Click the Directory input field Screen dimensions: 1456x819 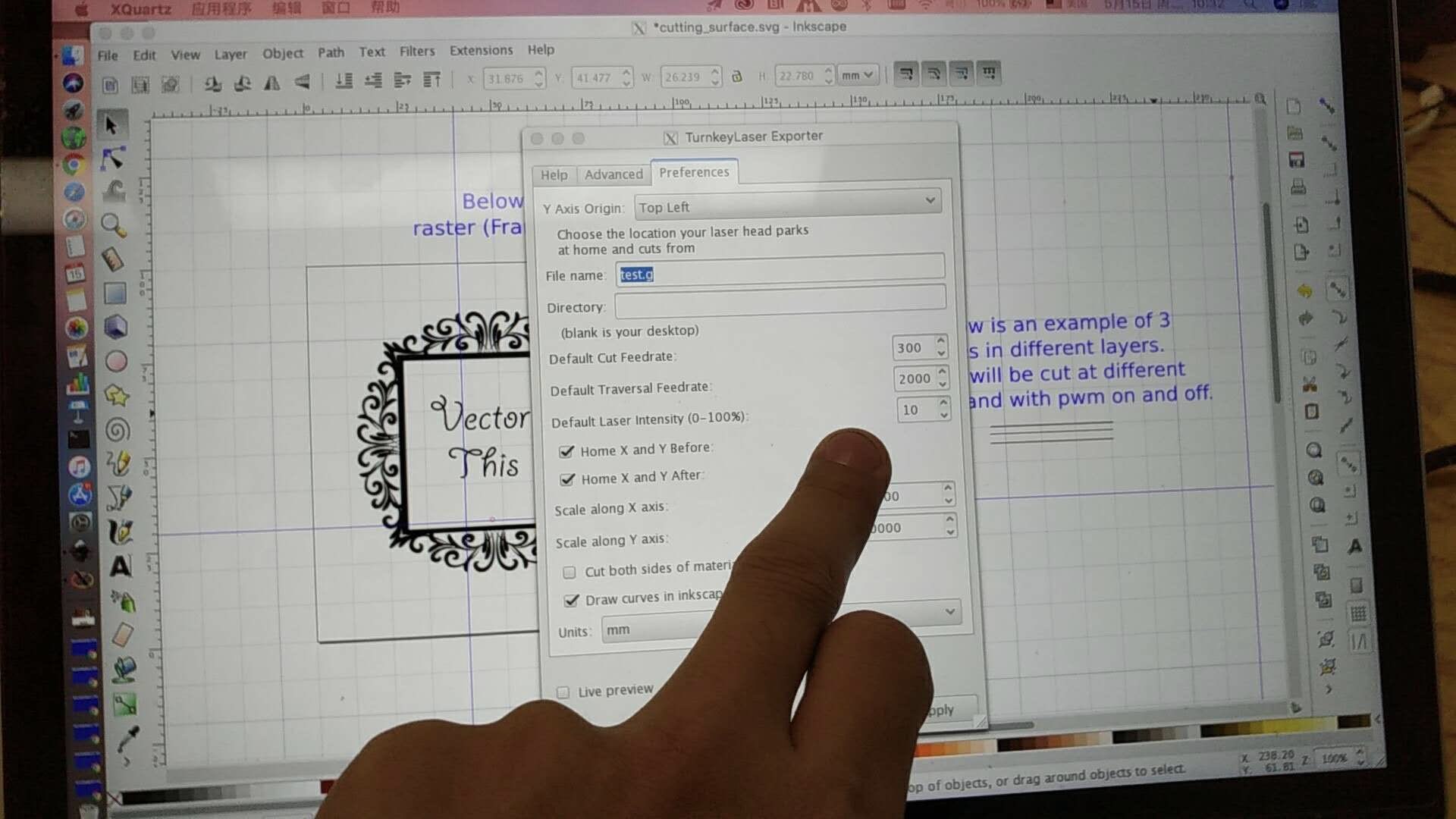point(780,301)
